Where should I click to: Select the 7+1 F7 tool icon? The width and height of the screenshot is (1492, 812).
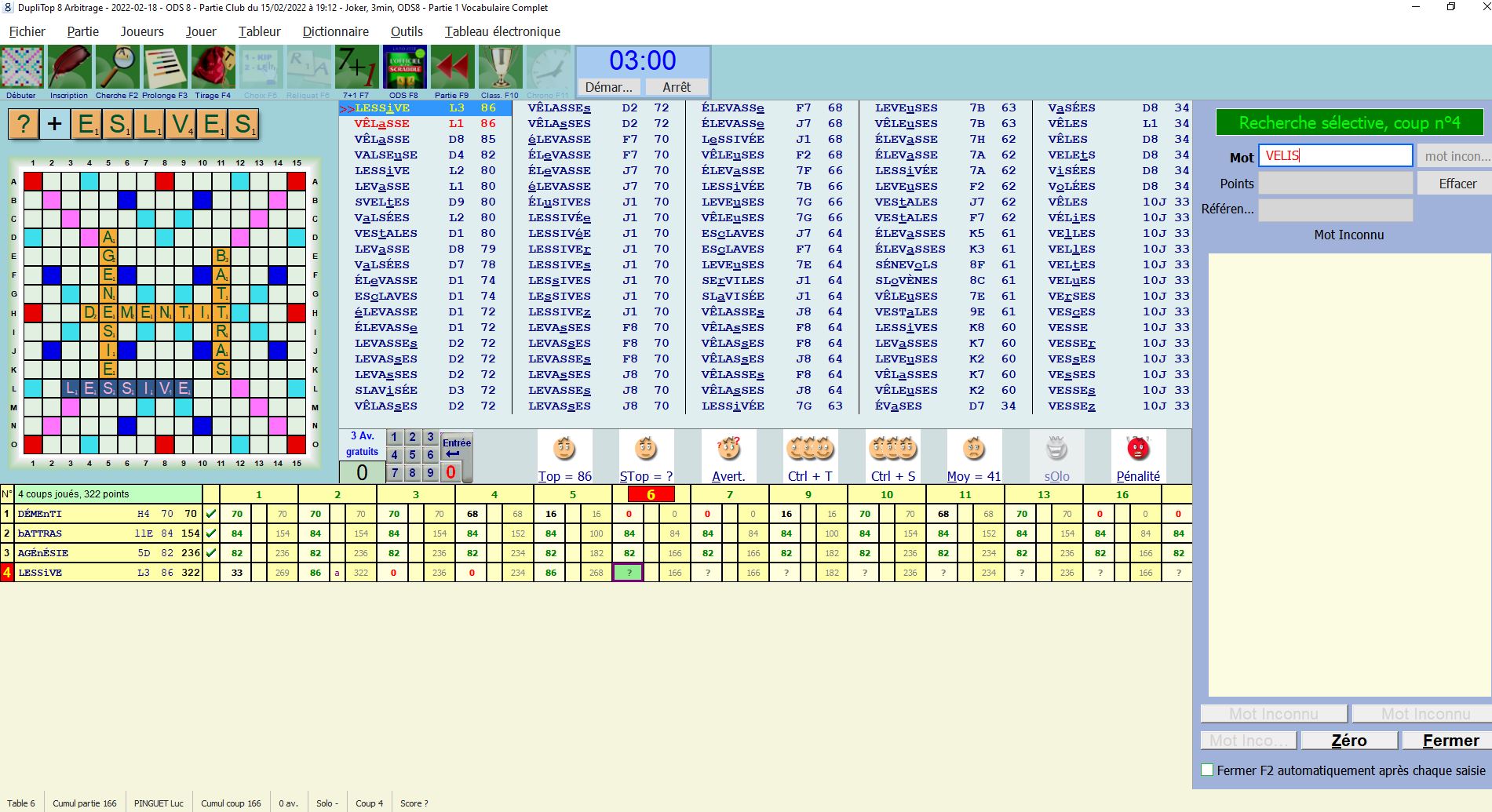356,68
